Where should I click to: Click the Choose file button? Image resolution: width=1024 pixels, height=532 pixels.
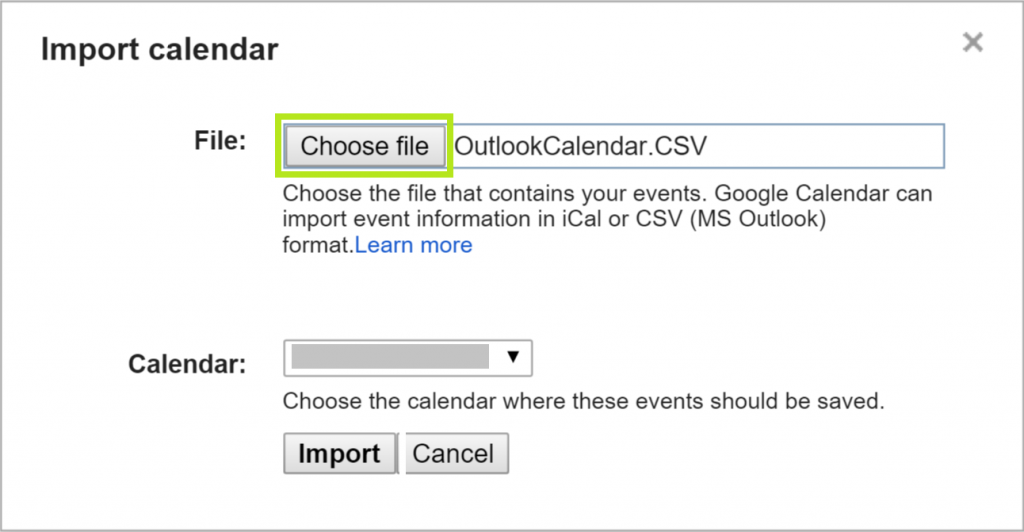pyautogui.click(x=364, y=146)
